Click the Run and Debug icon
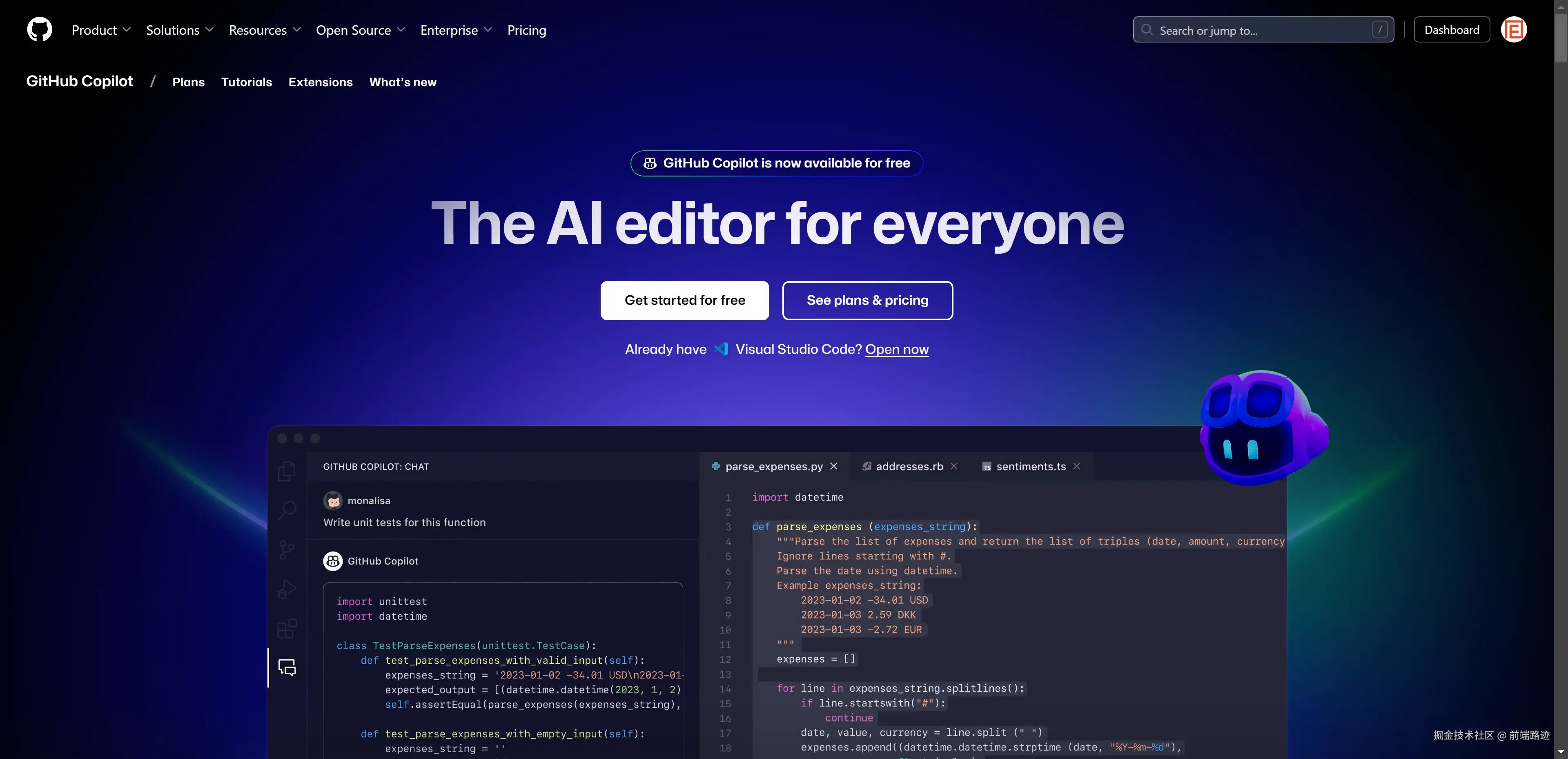 click(287, 589)
